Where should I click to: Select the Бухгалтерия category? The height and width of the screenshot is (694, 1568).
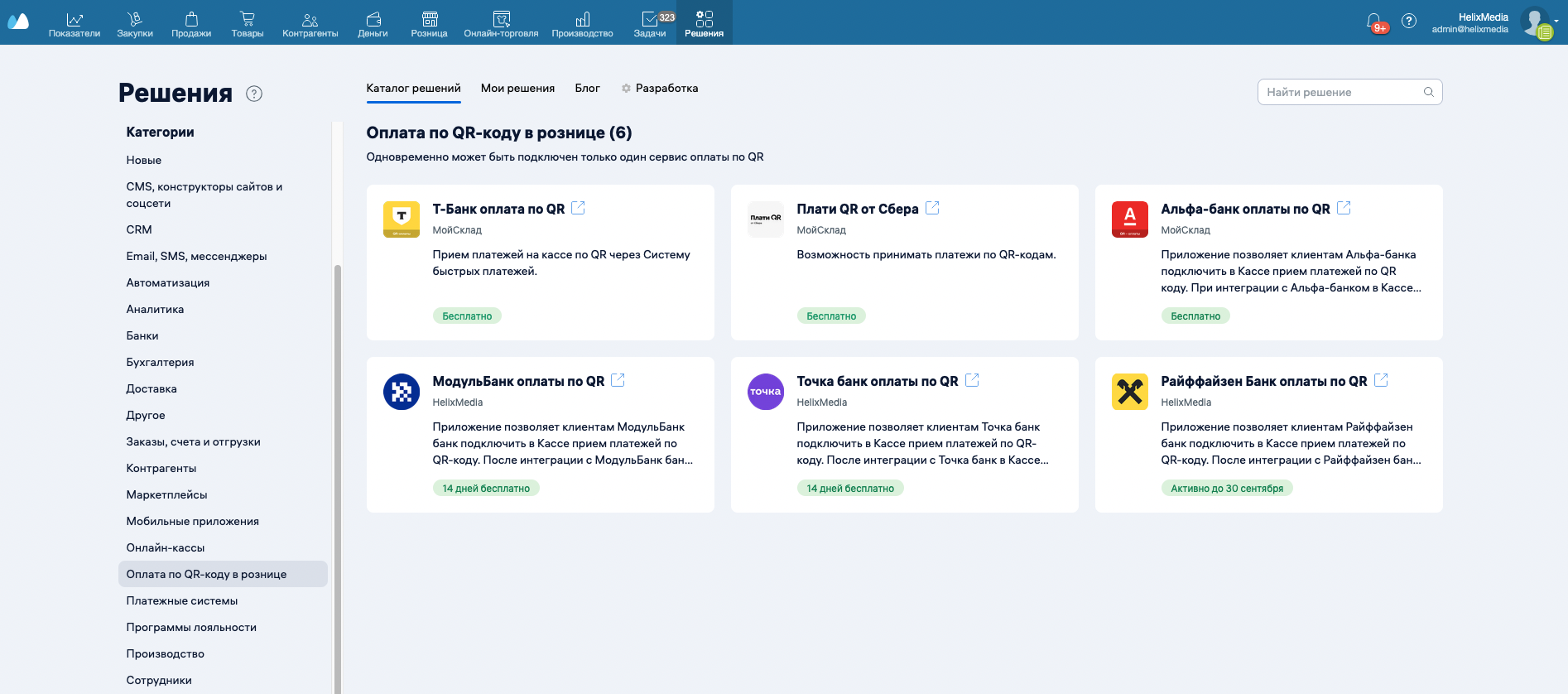pos(161,362)
